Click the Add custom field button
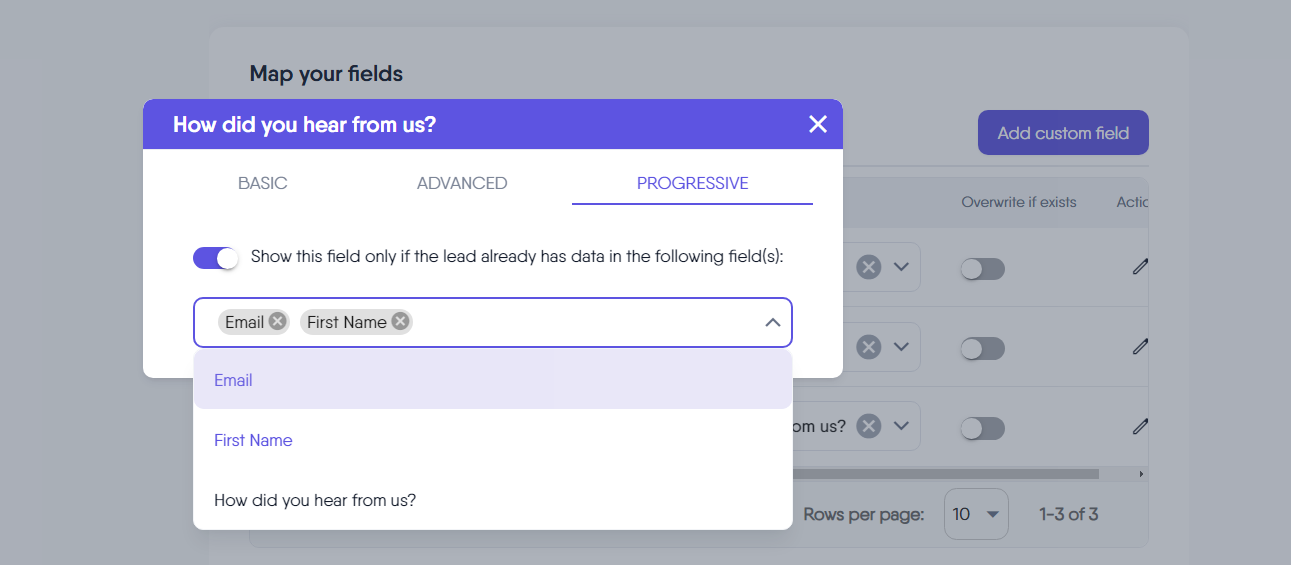 click(x=1063, y=133)
